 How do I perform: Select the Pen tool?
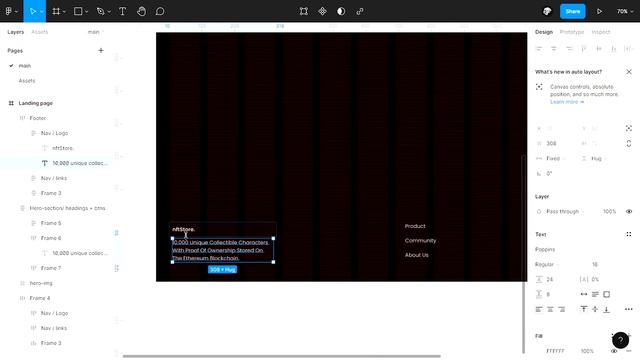click(100, 11)
